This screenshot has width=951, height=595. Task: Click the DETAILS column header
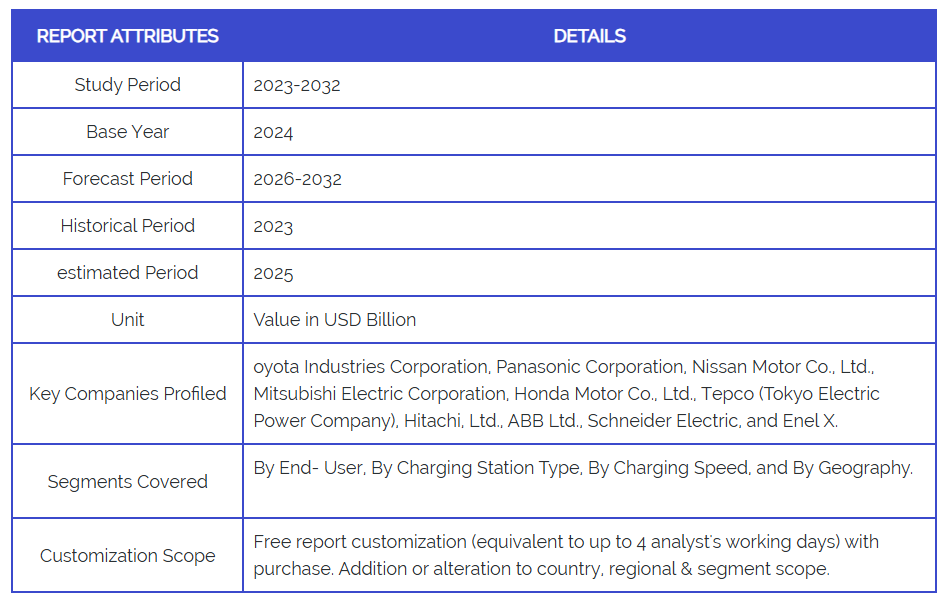point(589,36)
